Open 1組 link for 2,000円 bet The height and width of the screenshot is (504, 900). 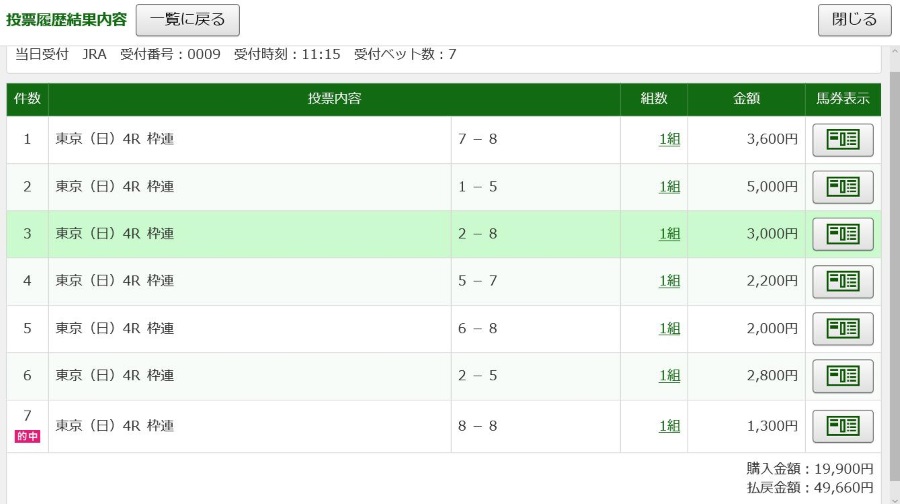[669, 328]
